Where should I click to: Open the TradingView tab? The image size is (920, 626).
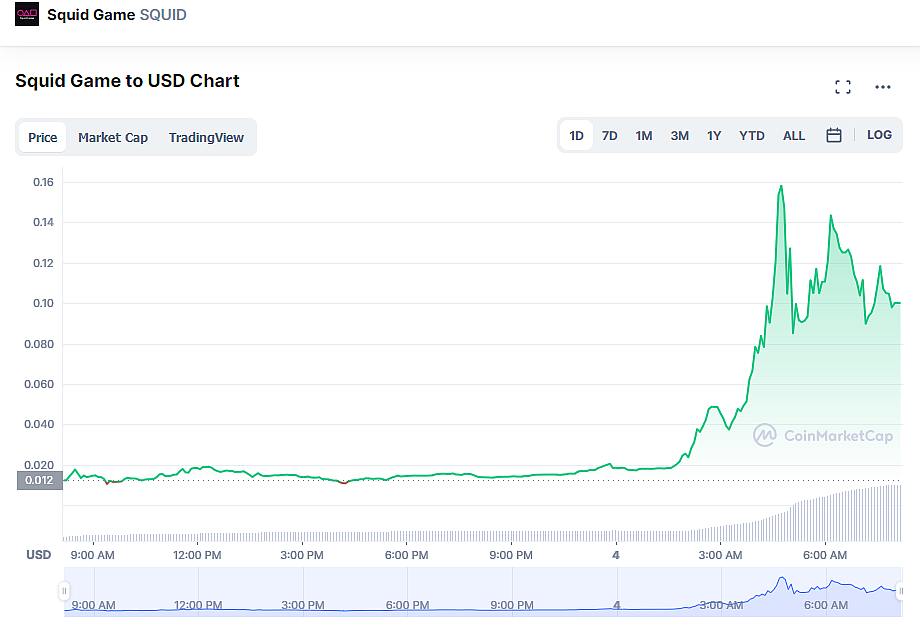tap(206, 137)
